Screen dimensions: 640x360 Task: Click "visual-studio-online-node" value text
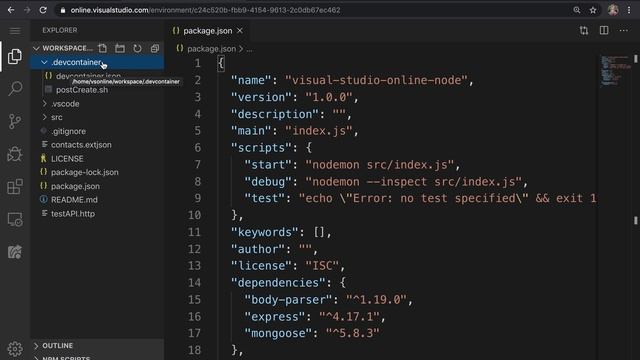[x=376, y=80]
